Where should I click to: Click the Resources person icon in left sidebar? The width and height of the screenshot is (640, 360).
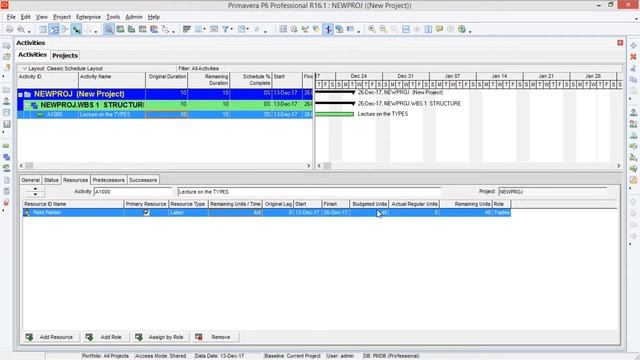click(7, 101)
